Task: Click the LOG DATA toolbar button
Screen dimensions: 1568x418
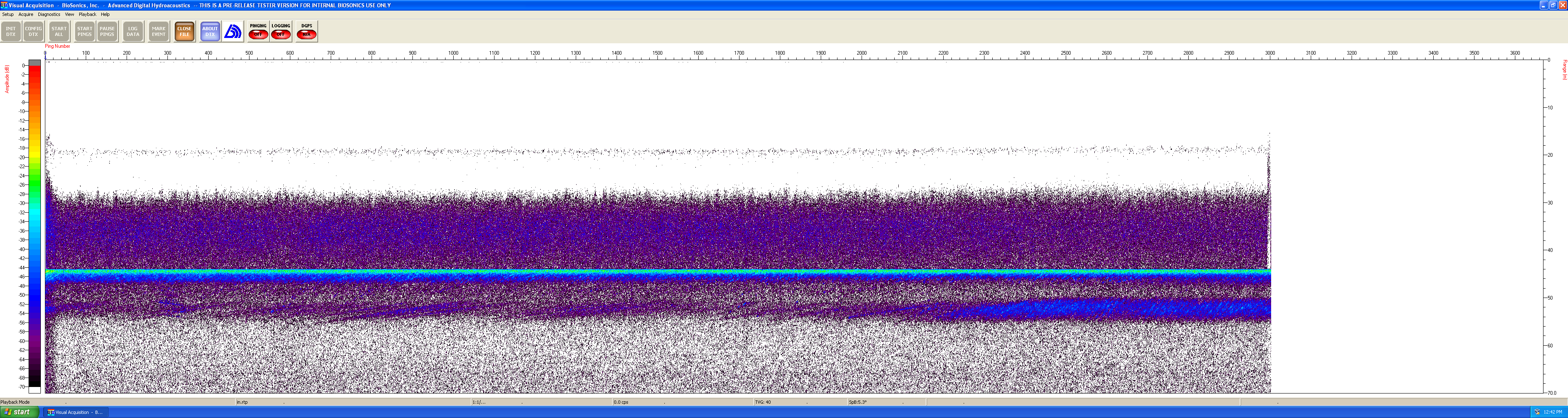Action: tap(133, 31)
